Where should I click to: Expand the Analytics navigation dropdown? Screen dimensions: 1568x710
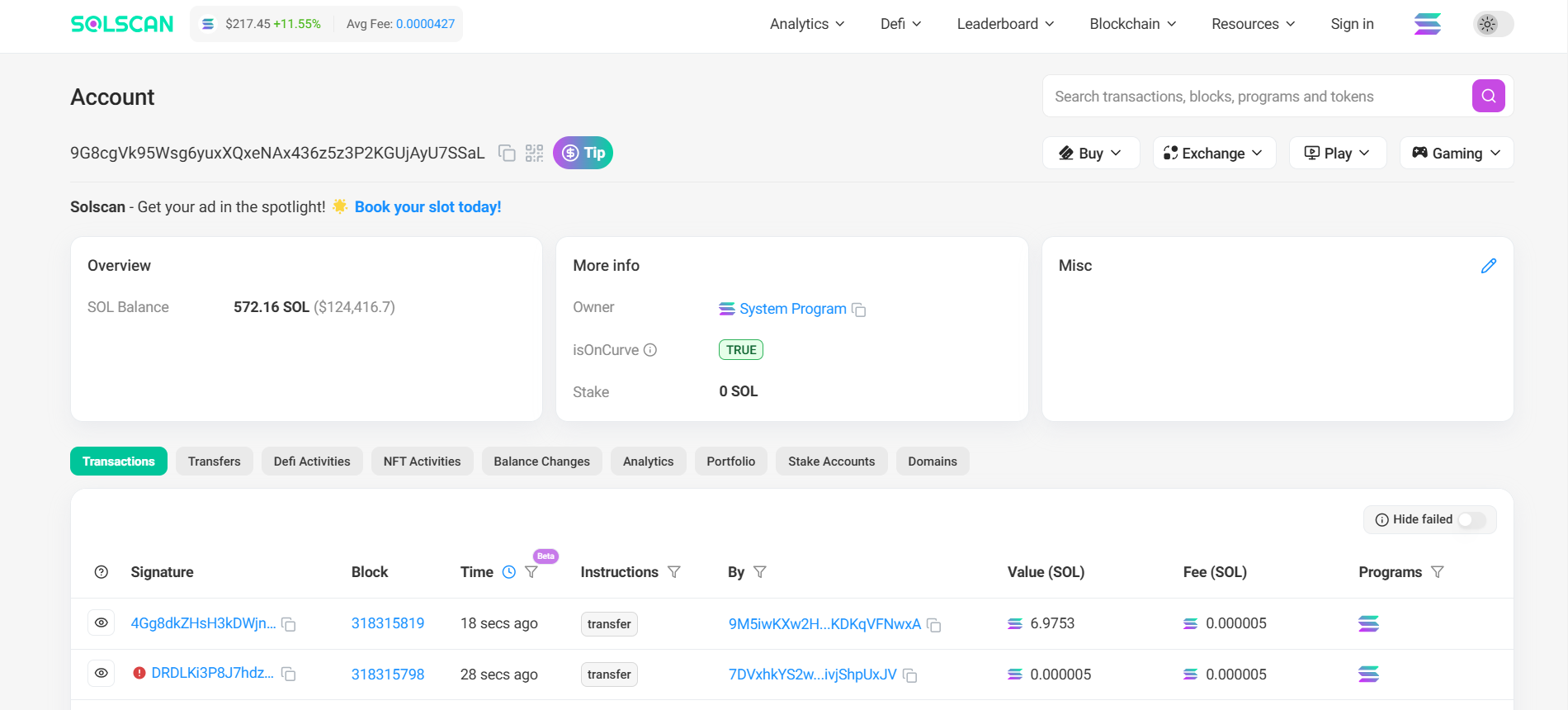(806, 24)
